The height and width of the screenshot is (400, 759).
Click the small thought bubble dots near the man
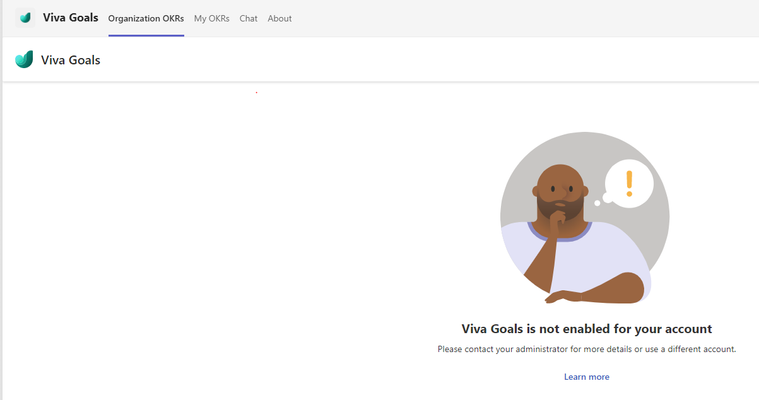(603, 200)
